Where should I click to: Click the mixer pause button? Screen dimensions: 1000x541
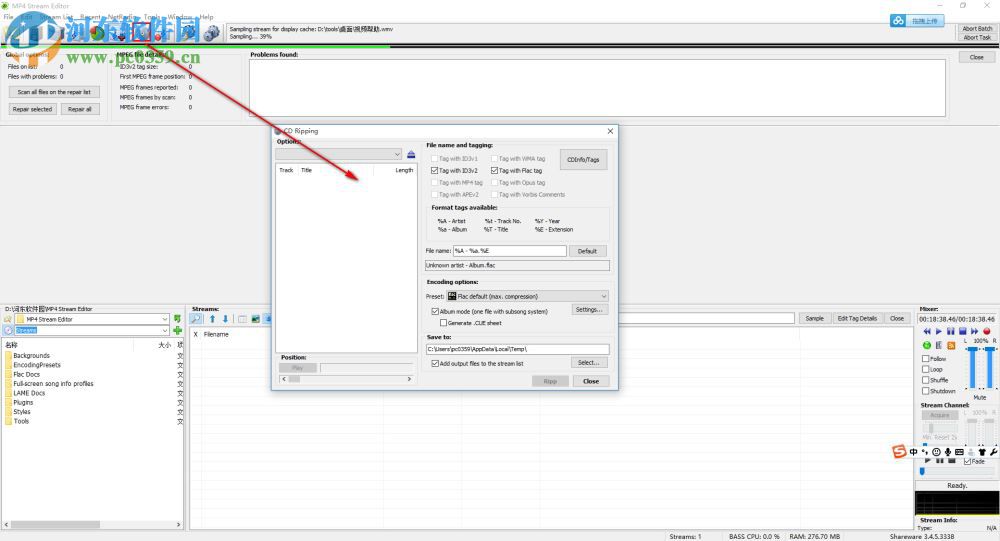coord(950,331)
